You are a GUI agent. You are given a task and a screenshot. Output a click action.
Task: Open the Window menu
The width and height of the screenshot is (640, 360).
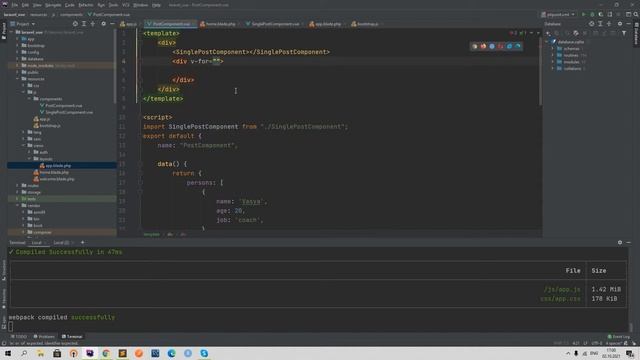(x=140, y=5)
